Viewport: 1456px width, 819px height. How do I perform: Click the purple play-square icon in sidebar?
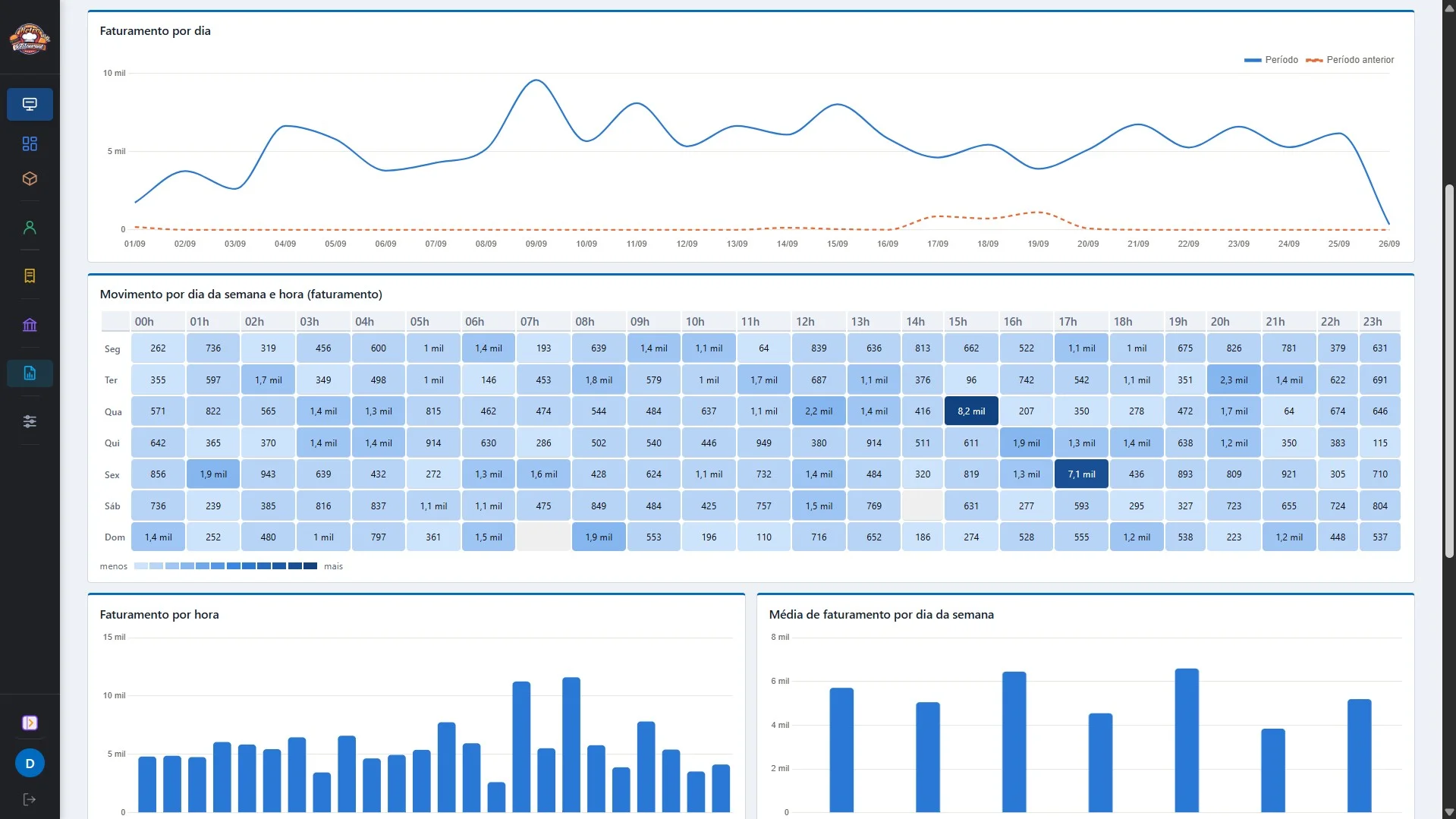[30, 723]
